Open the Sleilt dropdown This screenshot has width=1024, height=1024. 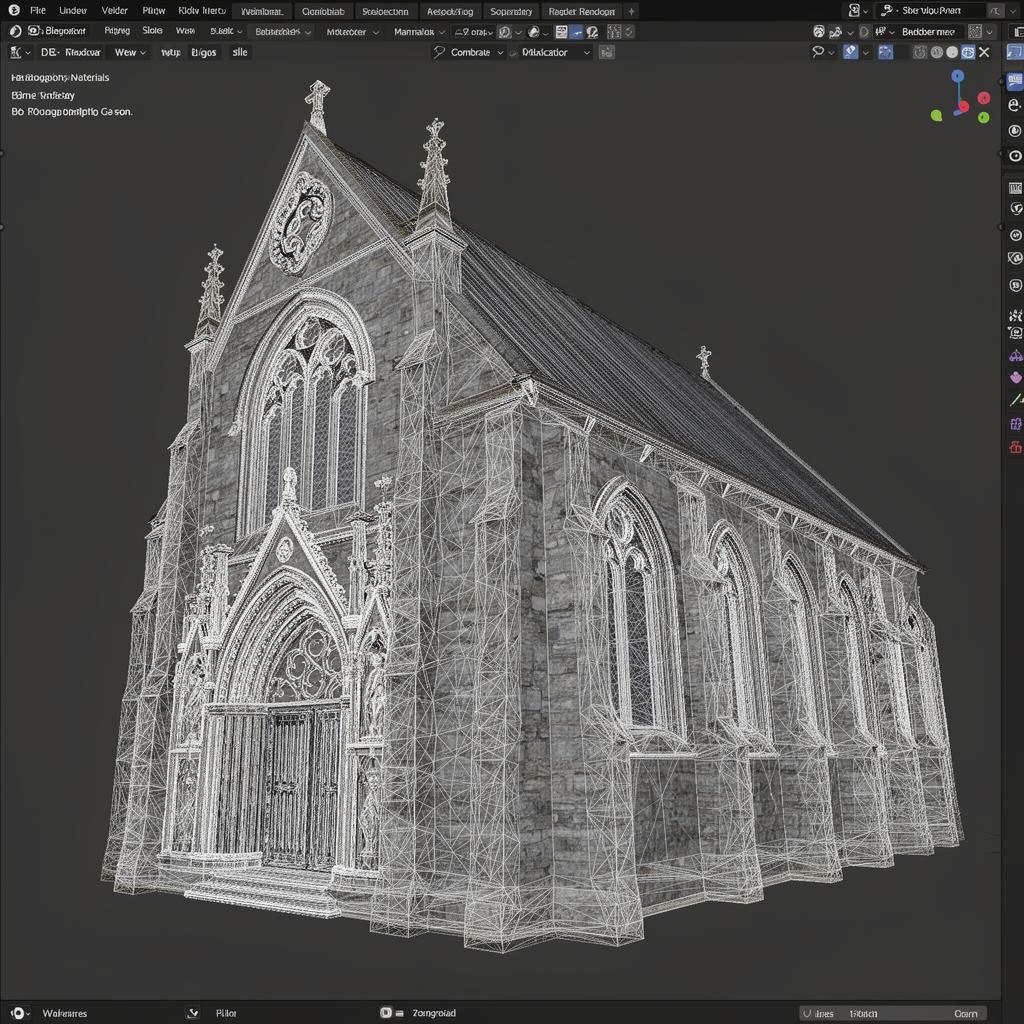(x=226, y=31)
